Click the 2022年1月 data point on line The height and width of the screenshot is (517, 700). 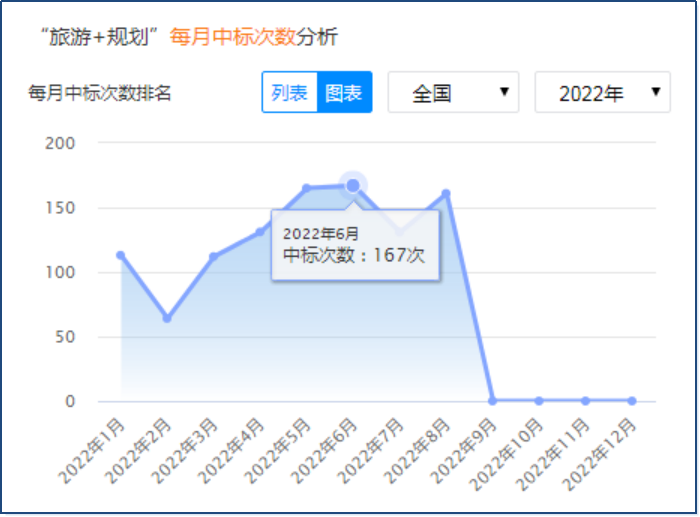pyautogui.click(x=120, y=255)
